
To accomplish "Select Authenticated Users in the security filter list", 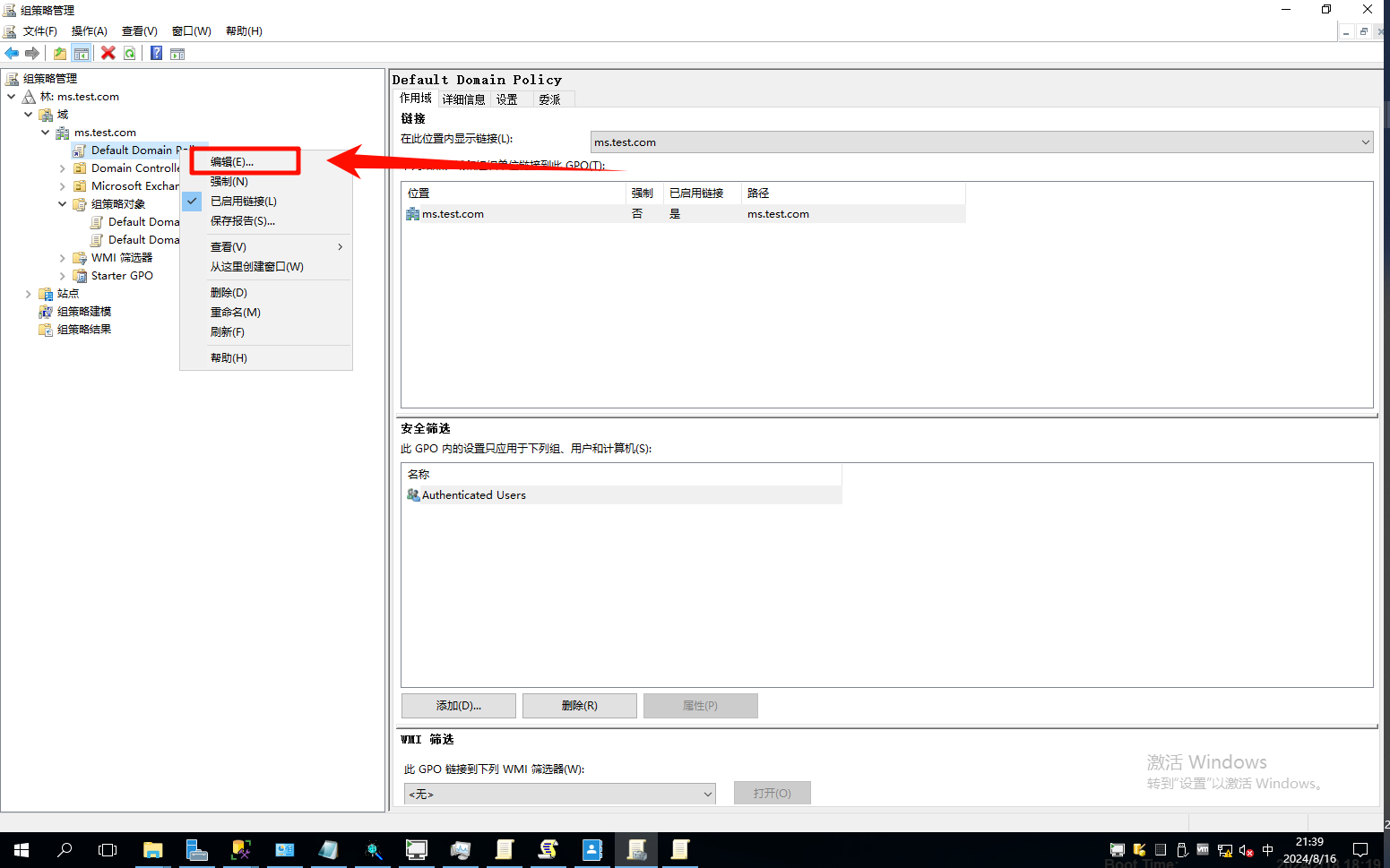I will 473,495.
